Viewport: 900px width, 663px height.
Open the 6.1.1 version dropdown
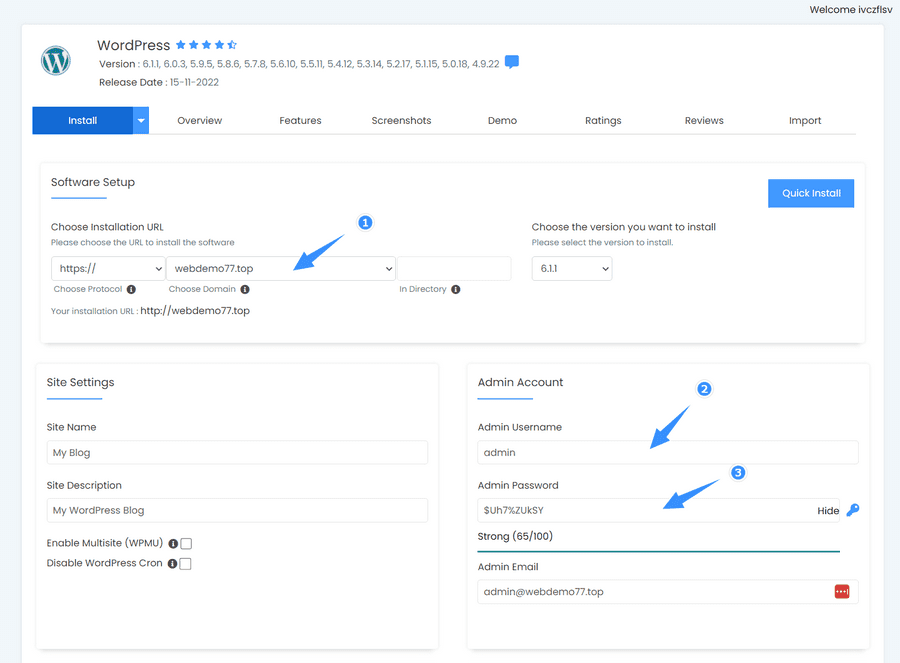pyautogui.click(x=572, y=268)
